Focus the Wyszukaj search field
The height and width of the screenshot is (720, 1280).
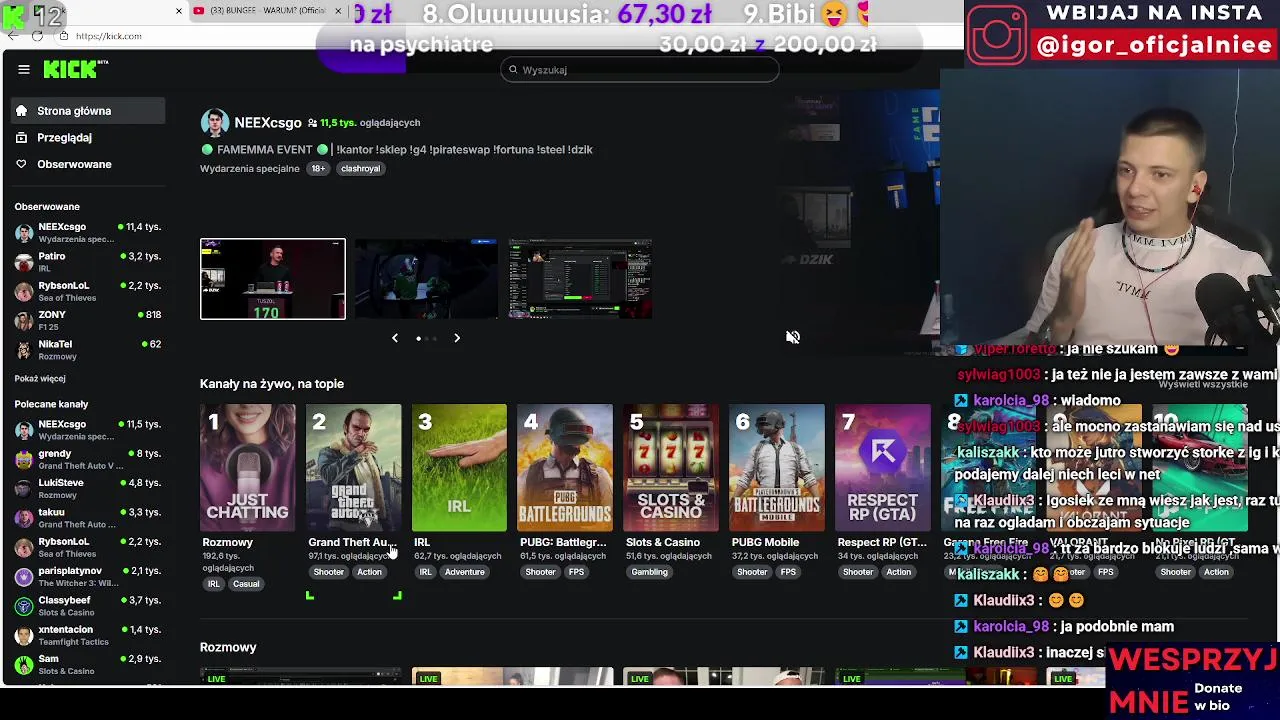click(x=640, y=70)
